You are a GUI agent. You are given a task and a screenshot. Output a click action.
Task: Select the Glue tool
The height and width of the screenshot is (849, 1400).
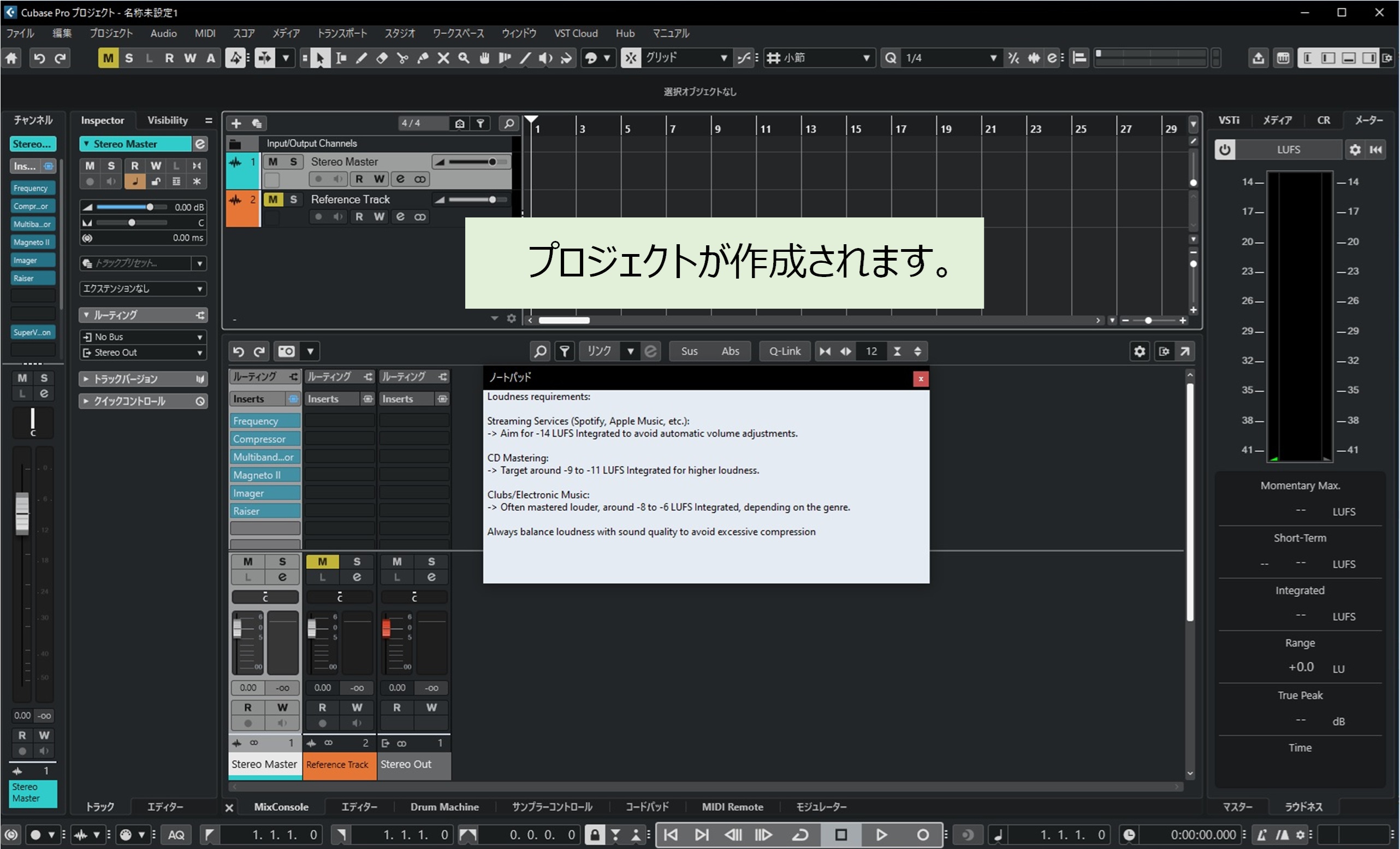tap(424, 57)
